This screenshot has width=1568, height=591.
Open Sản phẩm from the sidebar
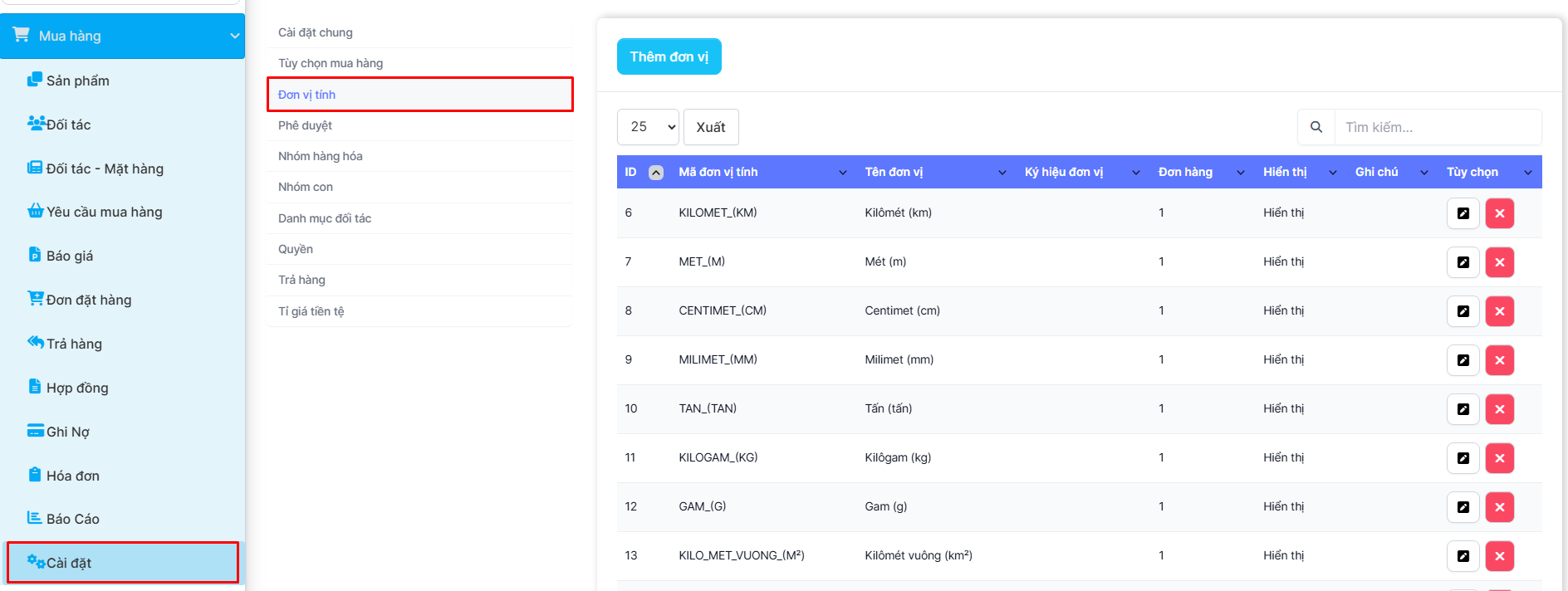77,81
